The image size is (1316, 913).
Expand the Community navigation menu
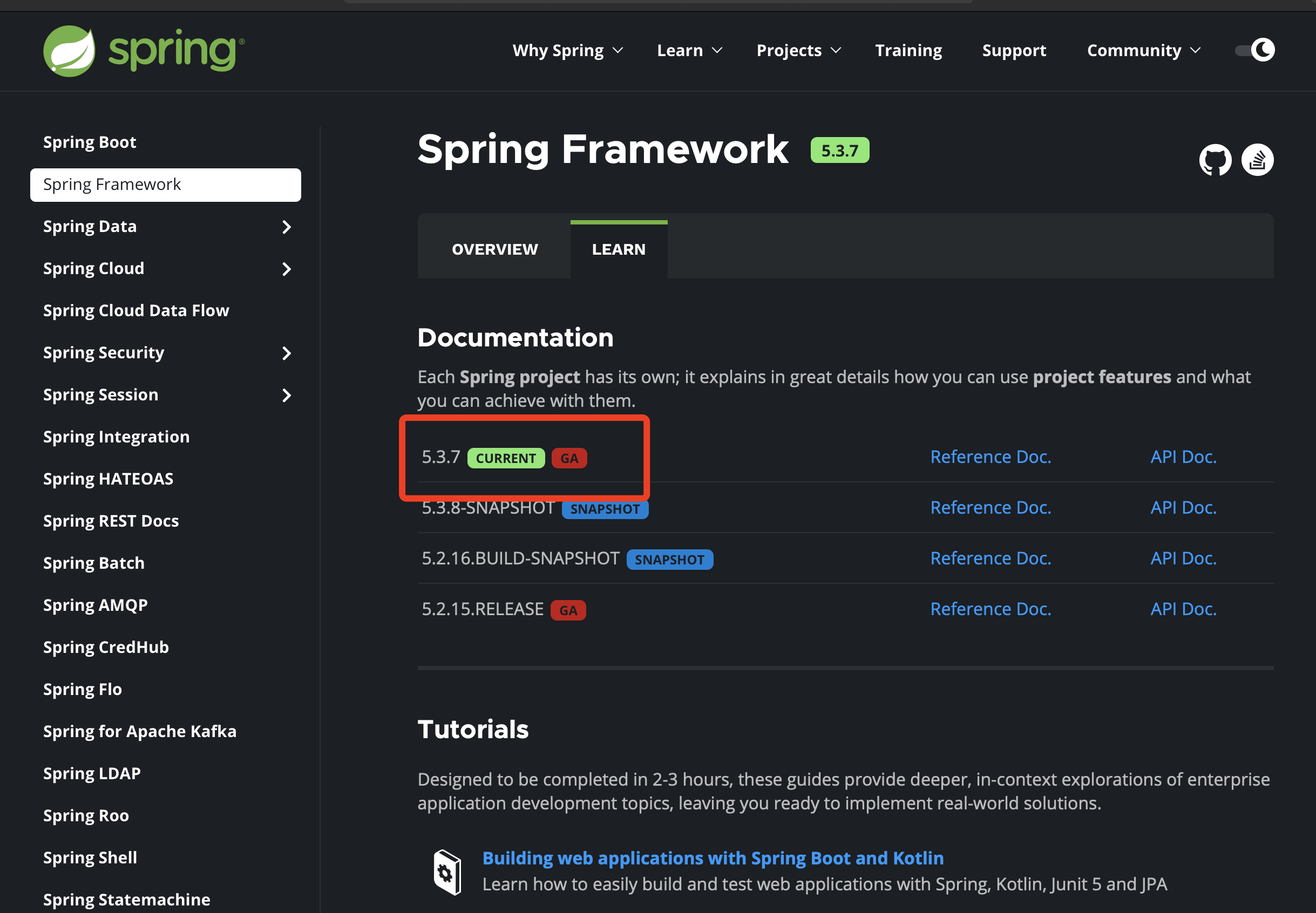click(1143, 50)
